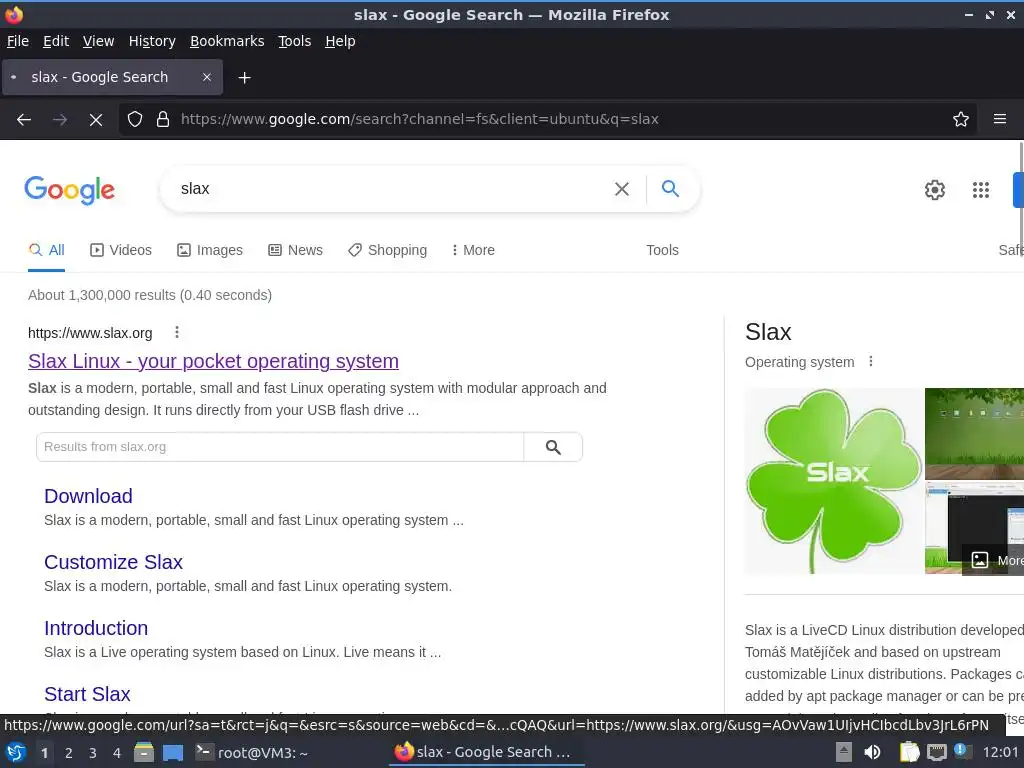
Task: Go back to the previous page
Action: (24, 120)
